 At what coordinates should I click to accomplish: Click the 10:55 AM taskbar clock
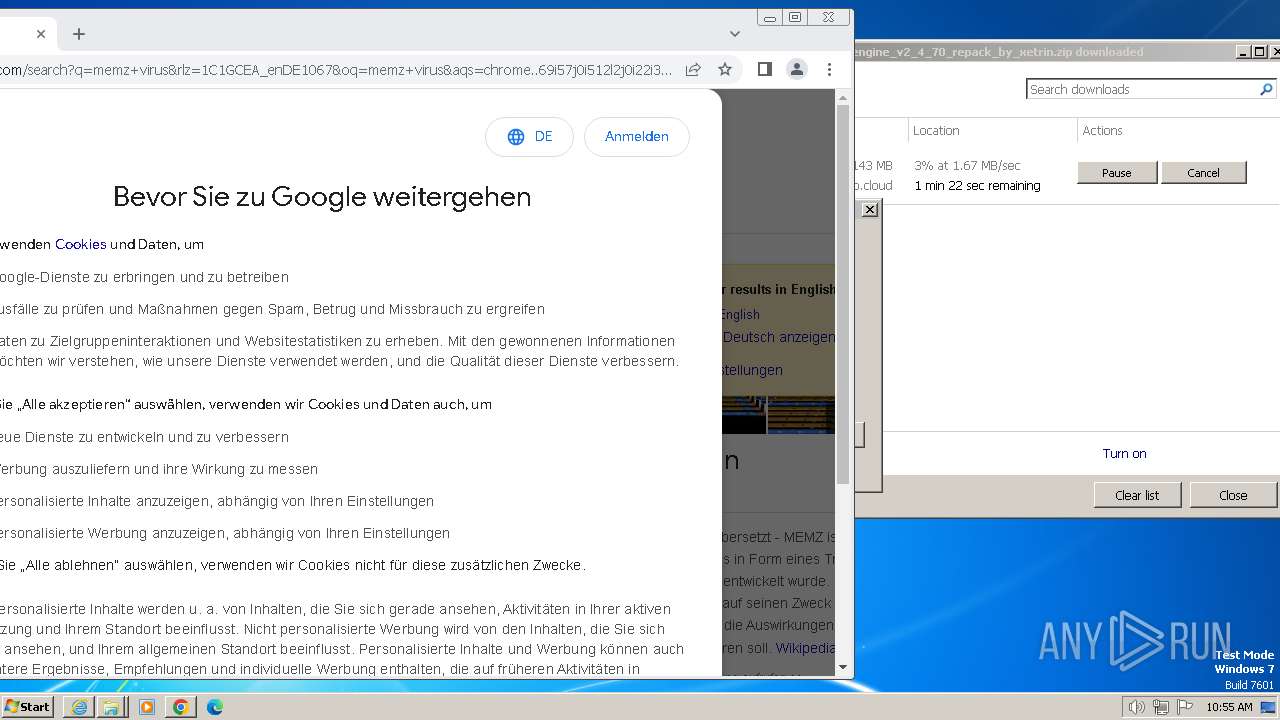coord(1229,707)
